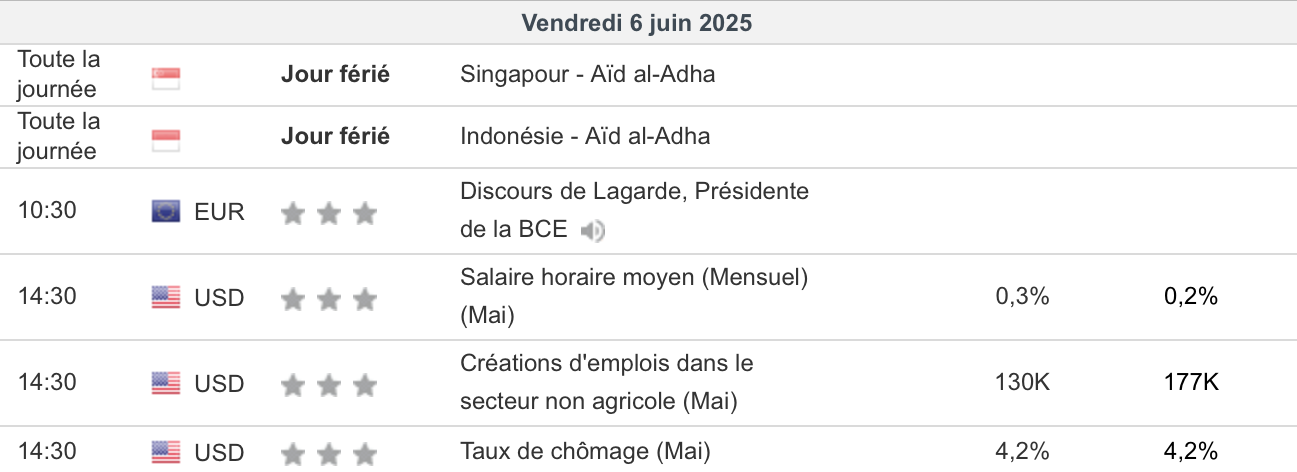1297x472 pixels.
Task: Open the Discours de Lagarde event
Action: 634,191
